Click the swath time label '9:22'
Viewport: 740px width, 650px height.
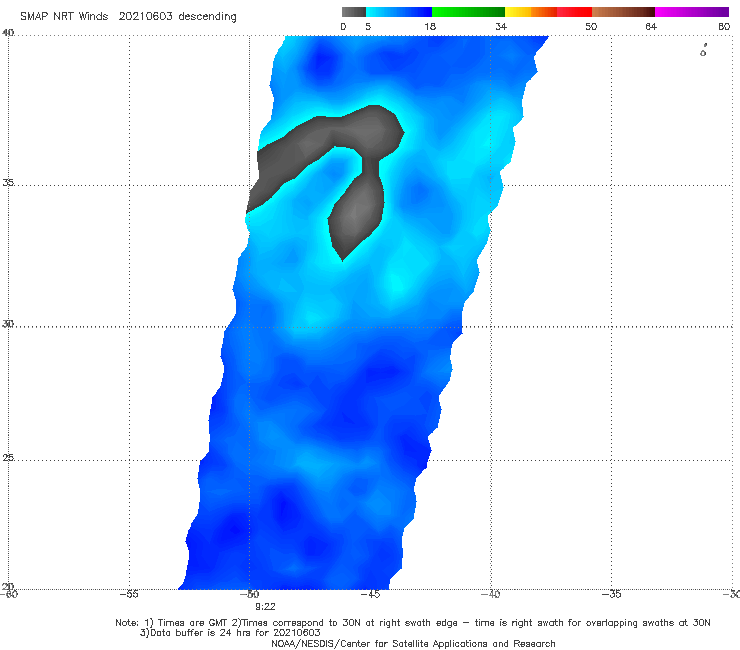pyautogui.click(x=265, y=607)
